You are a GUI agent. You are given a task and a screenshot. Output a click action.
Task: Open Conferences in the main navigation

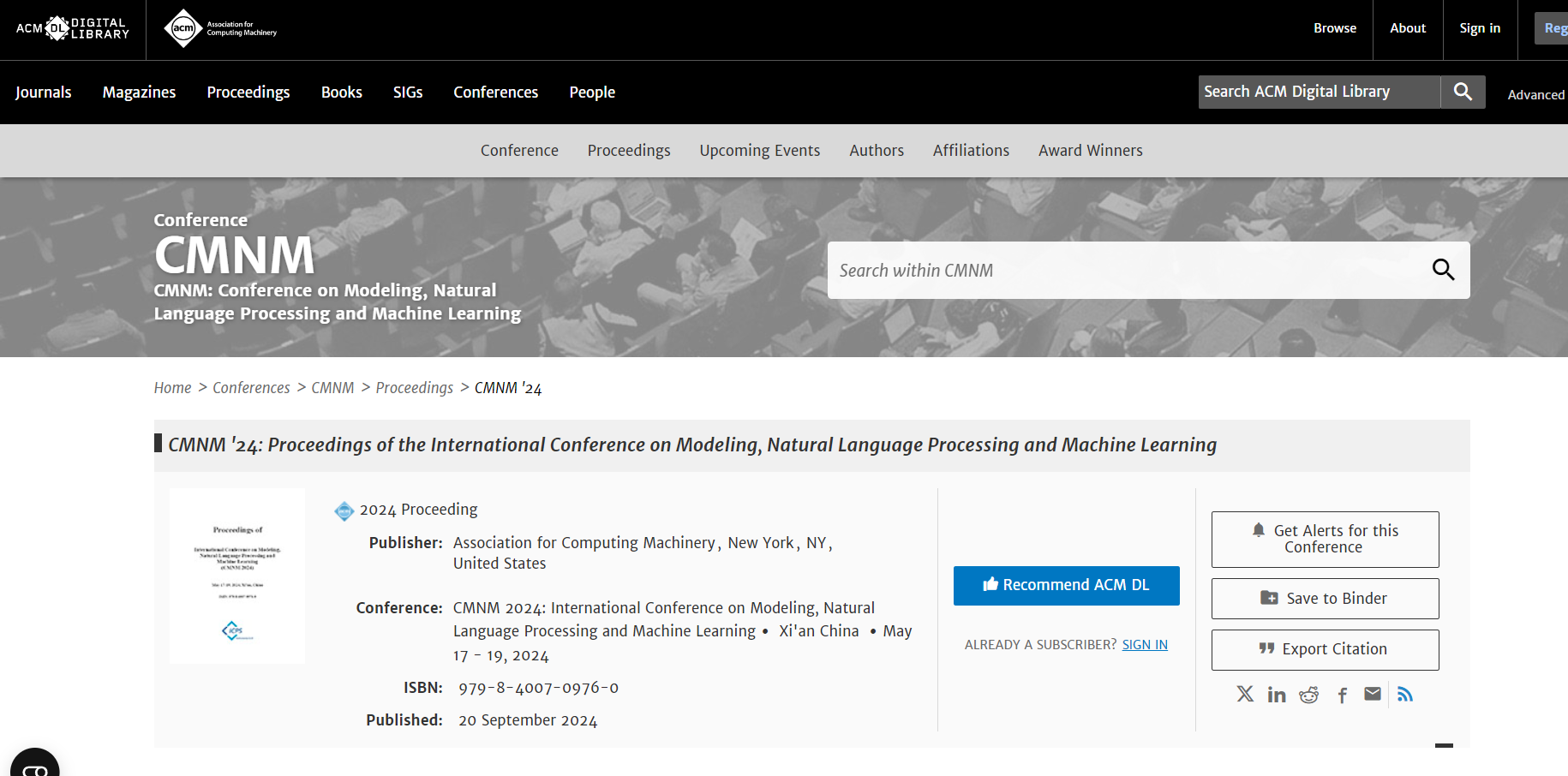click(496, 93)
